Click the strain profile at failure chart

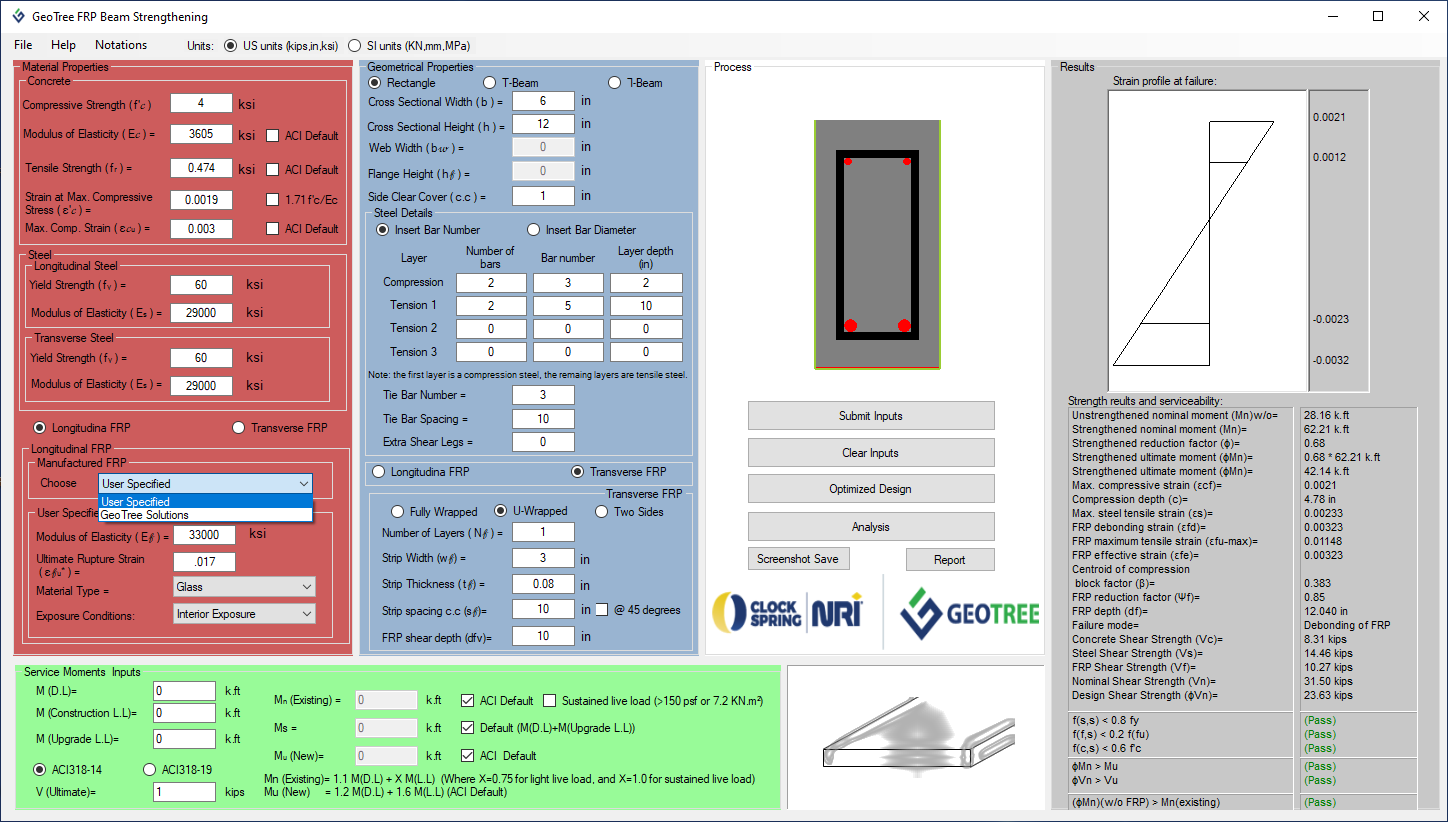click(x=1207, y=240)
